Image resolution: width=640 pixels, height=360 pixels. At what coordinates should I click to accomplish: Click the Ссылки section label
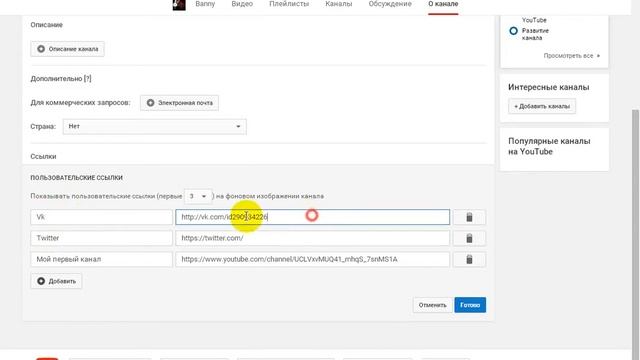pos(43,157)
